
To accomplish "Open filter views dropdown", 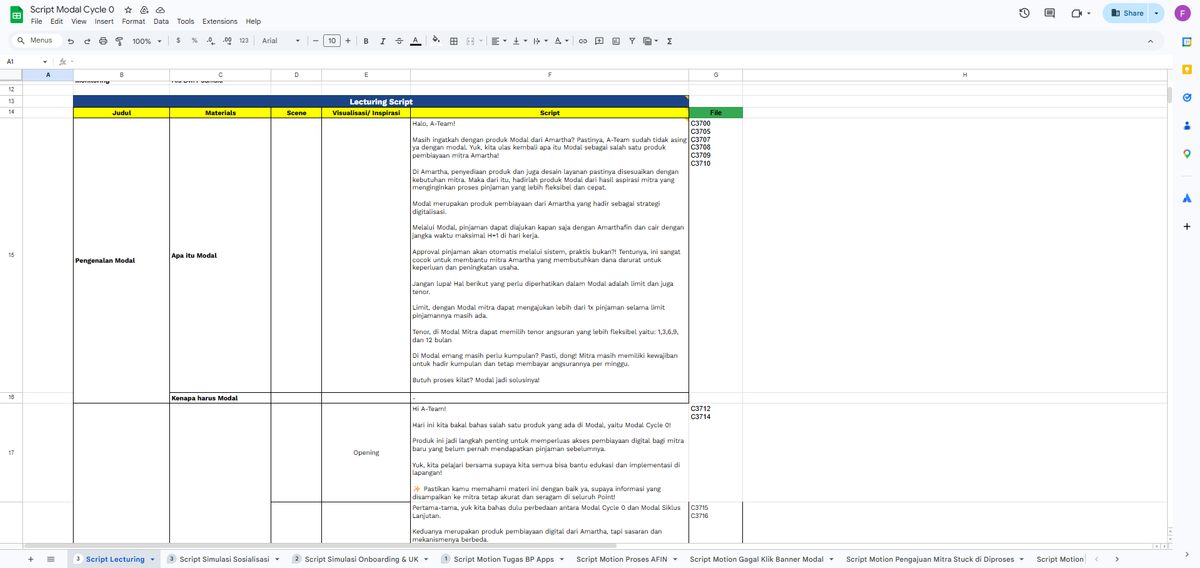I will pyautogui.click(x=651, y=41).
